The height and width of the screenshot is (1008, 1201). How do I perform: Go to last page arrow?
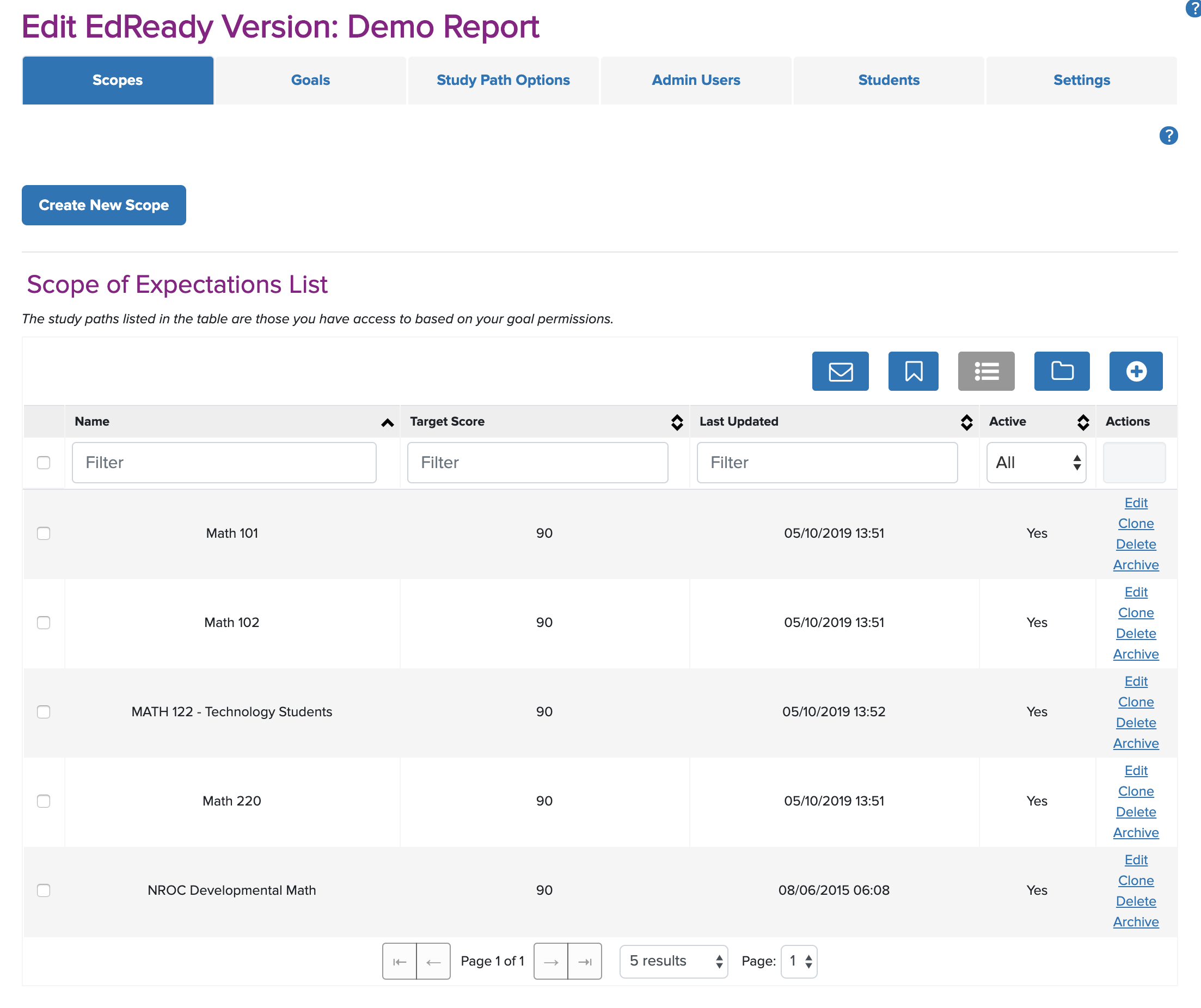click(585, 962)
